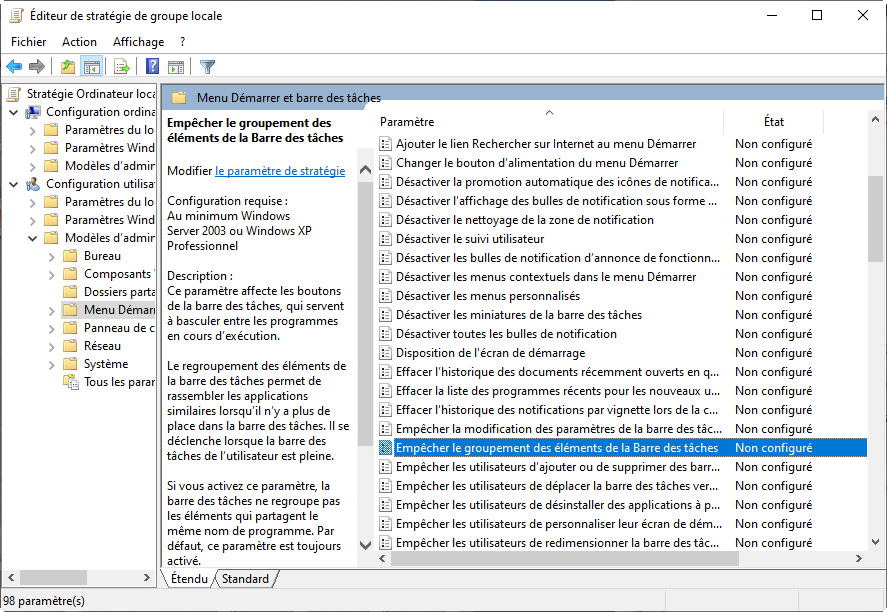Viewport: 887px width, 612px height.
Task: Click the app icon in the title bar
Action: click(17, 16)
